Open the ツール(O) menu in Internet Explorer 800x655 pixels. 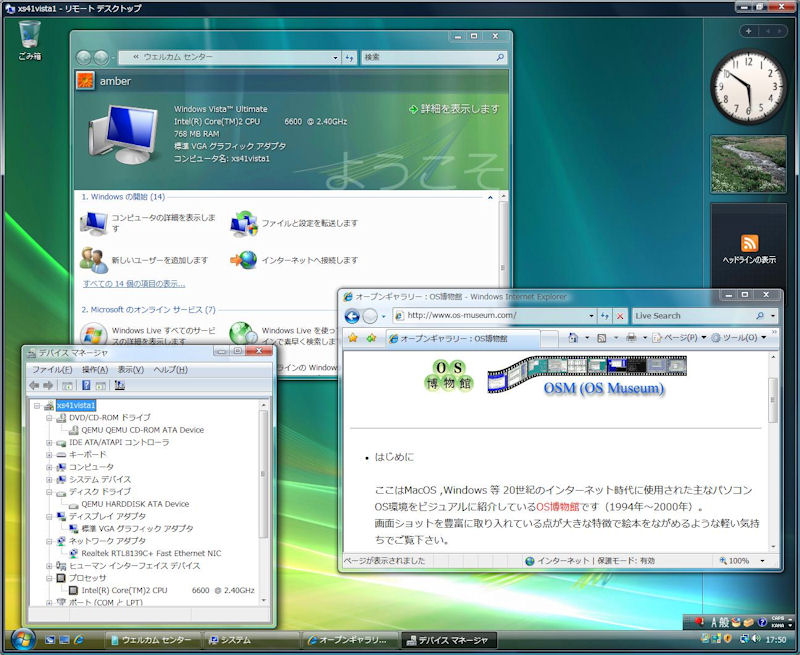pos(739,338)
